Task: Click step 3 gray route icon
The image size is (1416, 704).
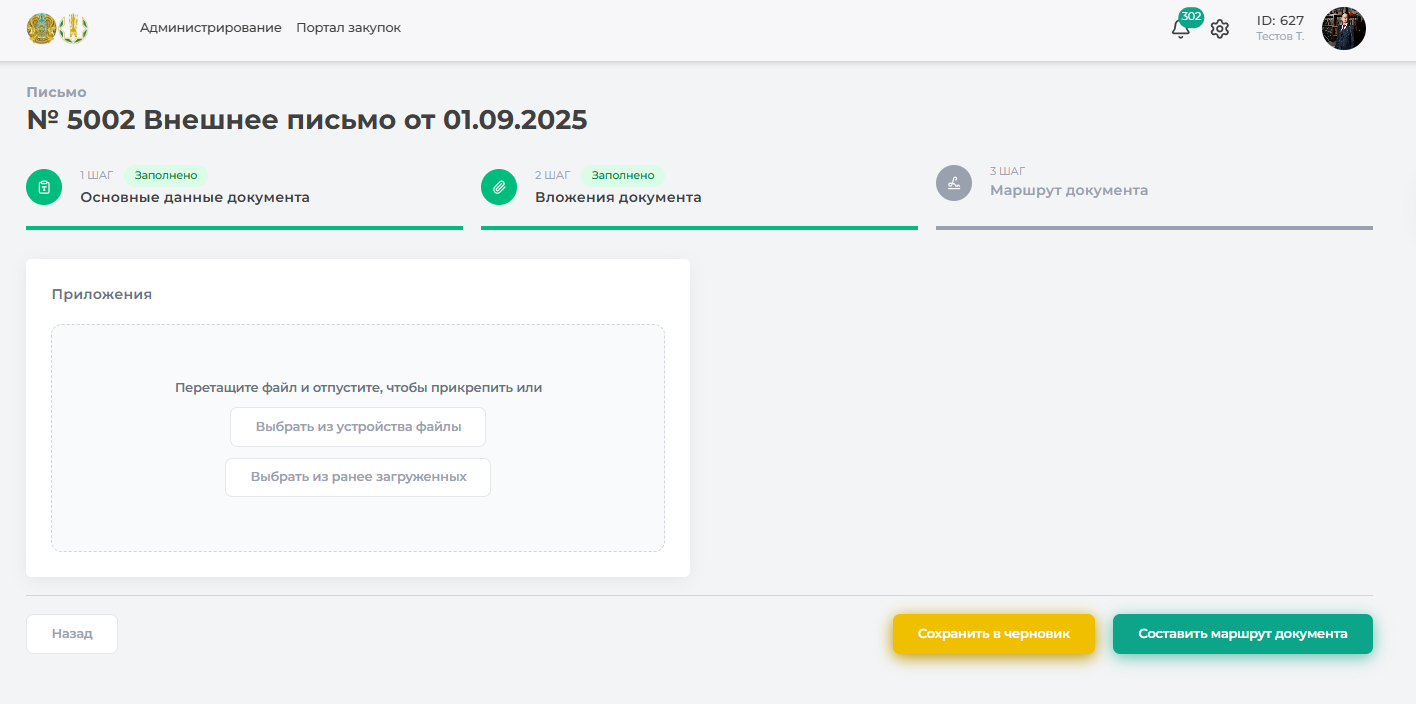Action: tap(954, 183)
